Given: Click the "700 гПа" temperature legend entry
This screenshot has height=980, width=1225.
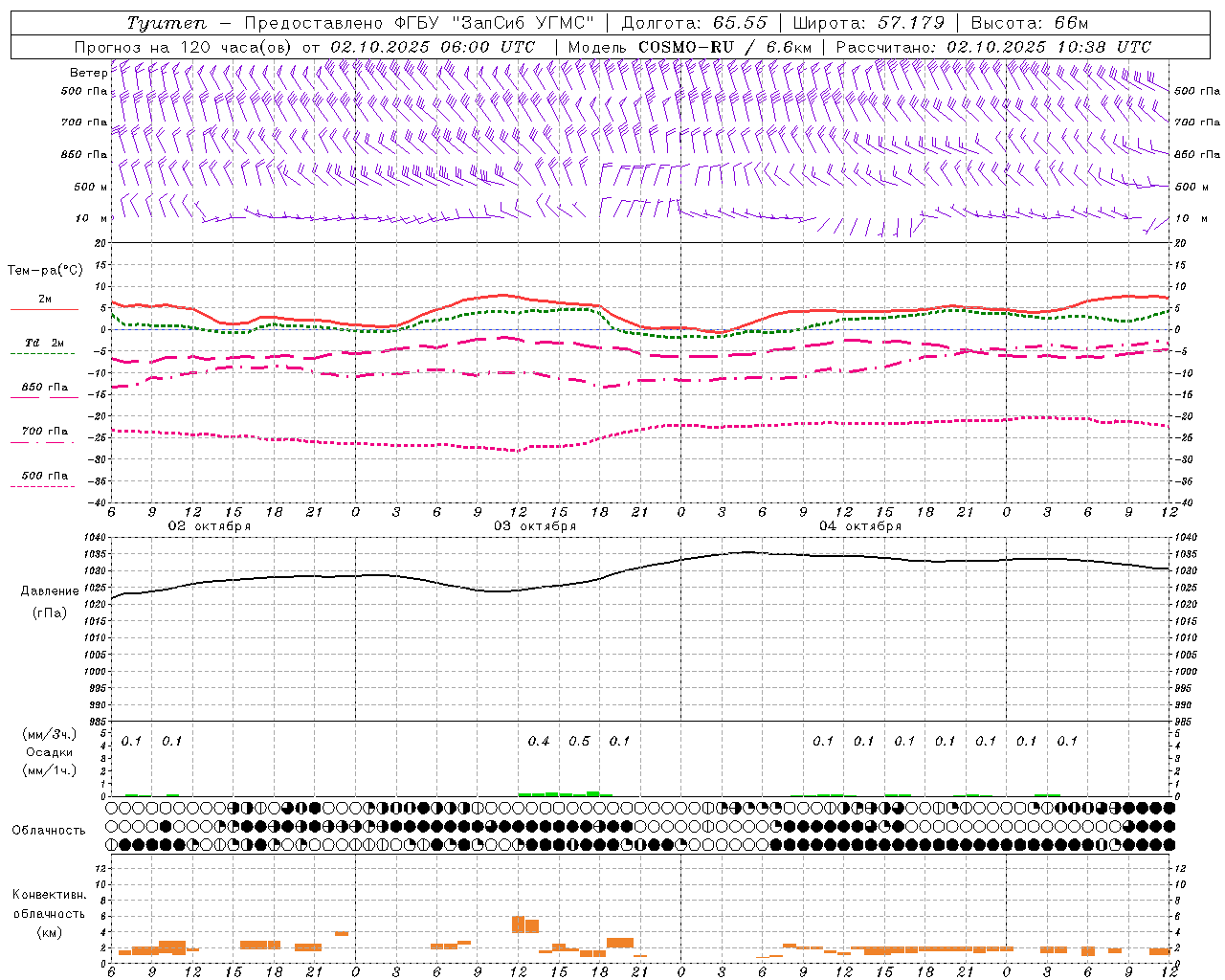Looking at the screenshot, I should pos(44,432).
